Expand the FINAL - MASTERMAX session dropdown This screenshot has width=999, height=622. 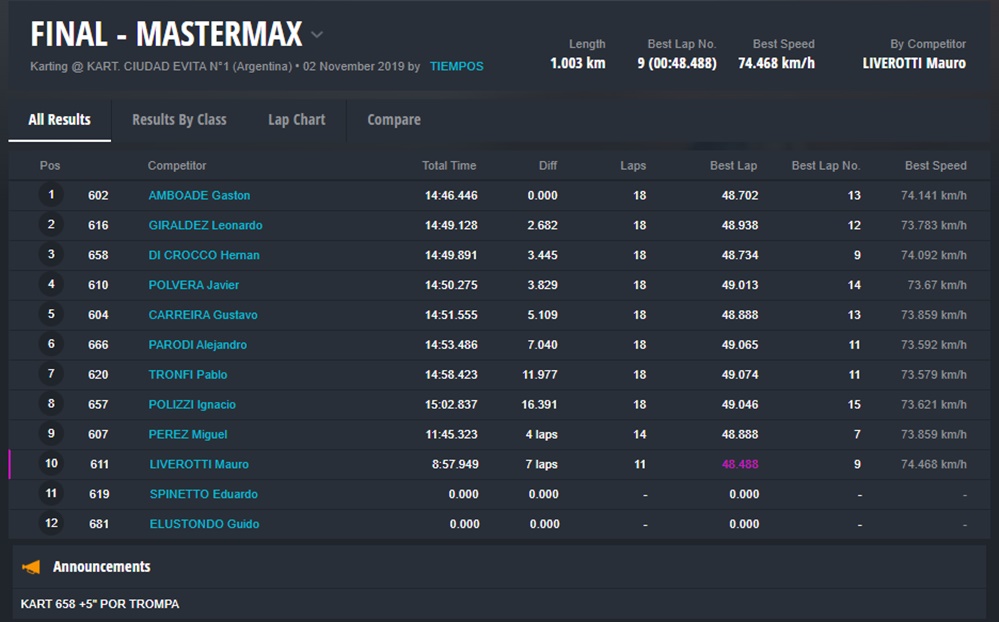point(317,35)
